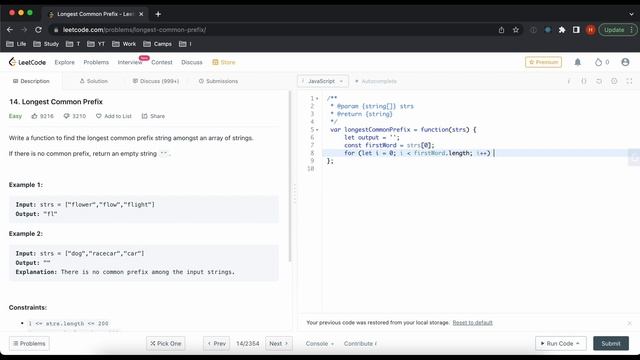Click the Premium button
640x360 pixels.
click(x=543, y=62)
